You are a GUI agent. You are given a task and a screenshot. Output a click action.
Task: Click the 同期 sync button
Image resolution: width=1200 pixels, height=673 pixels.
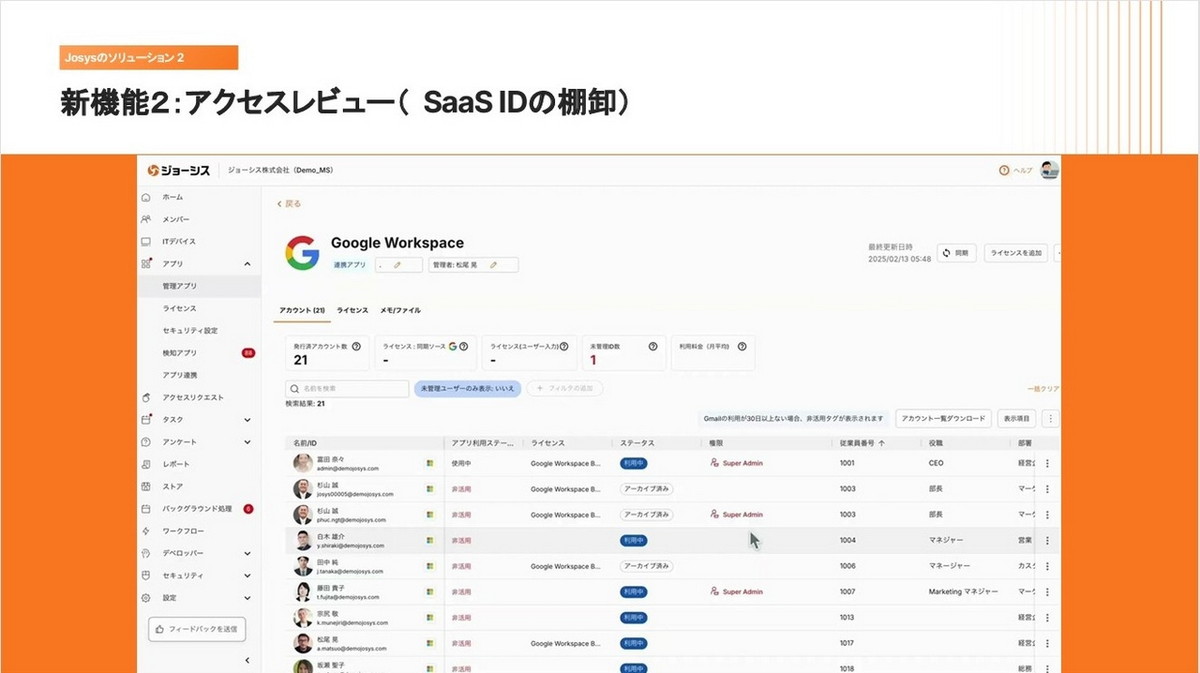[x=956, y=254]
